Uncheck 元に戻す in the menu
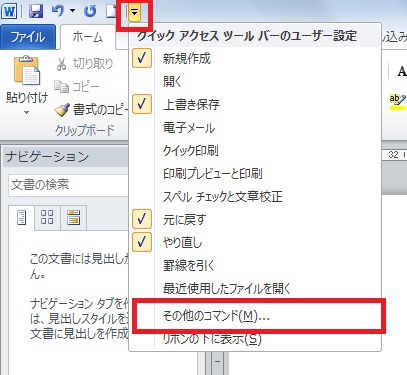This screenshot has height=375, width=407. 255,219
